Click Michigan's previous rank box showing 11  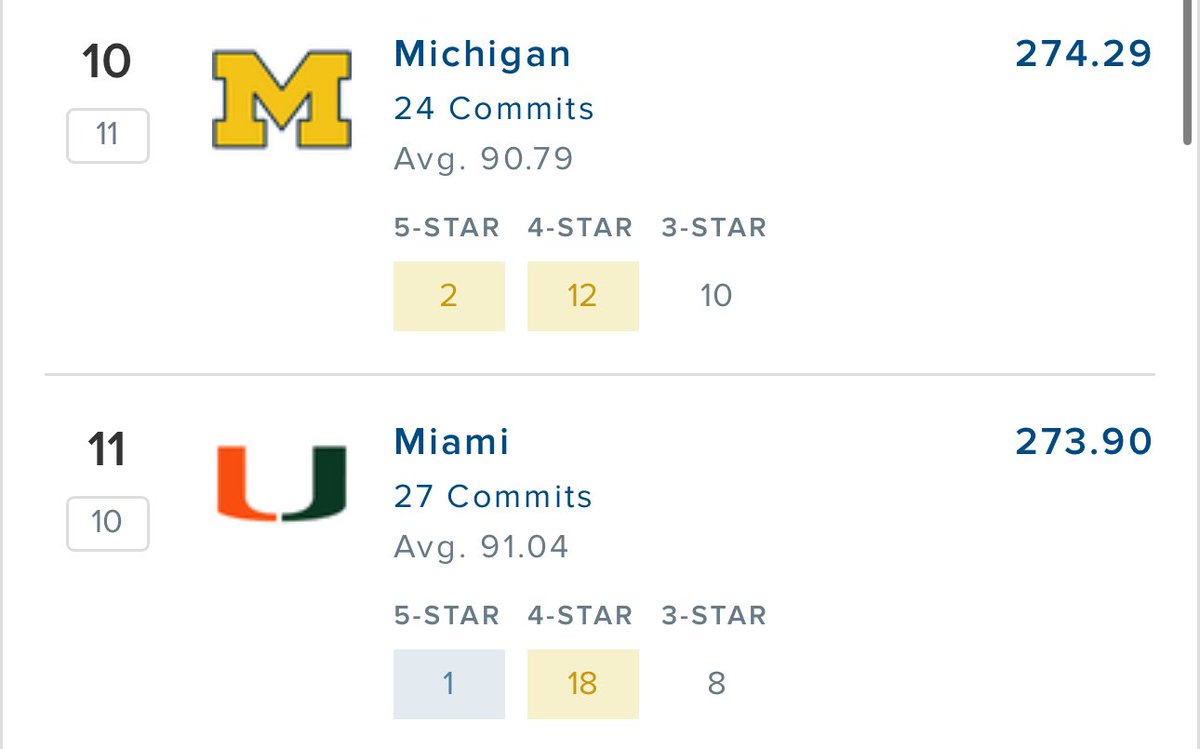click(108, 135)
